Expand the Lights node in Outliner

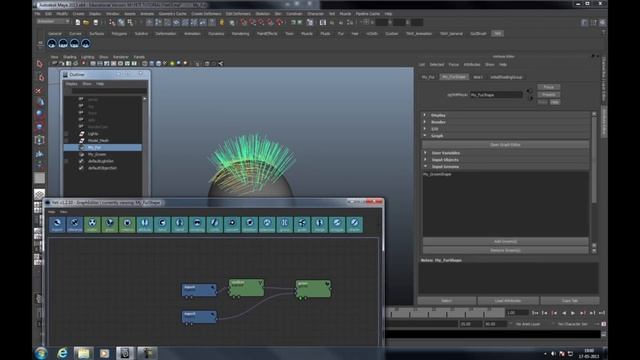tap(66, 134)
